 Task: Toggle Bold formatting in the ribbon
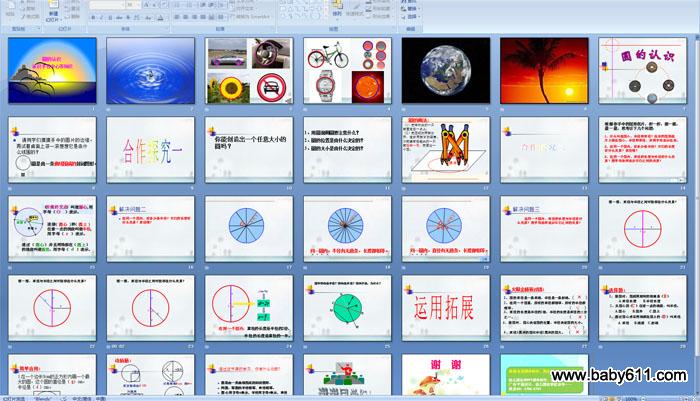93,17
